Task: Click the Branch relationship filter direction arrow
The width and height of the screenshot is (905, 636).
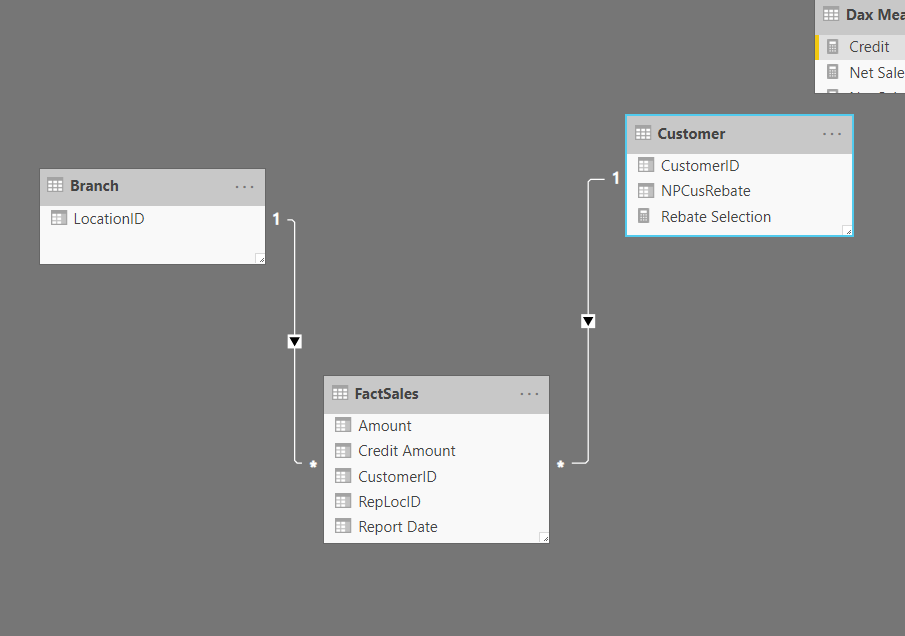Action: click(x=294, y=342)
